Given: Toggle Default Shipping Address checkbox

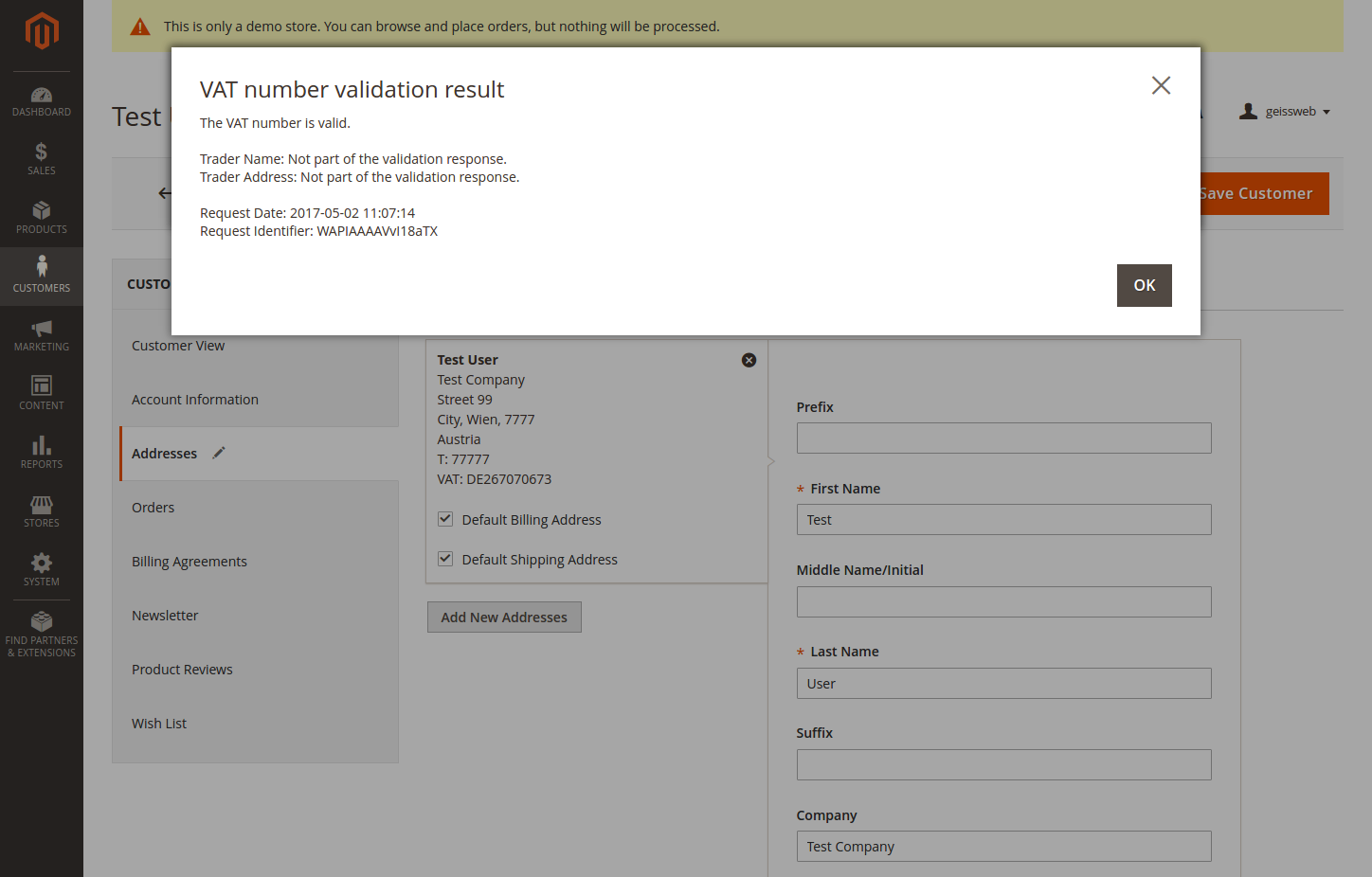Looking at the screenshot, I should pyautogui.click(x=445, y=559).
